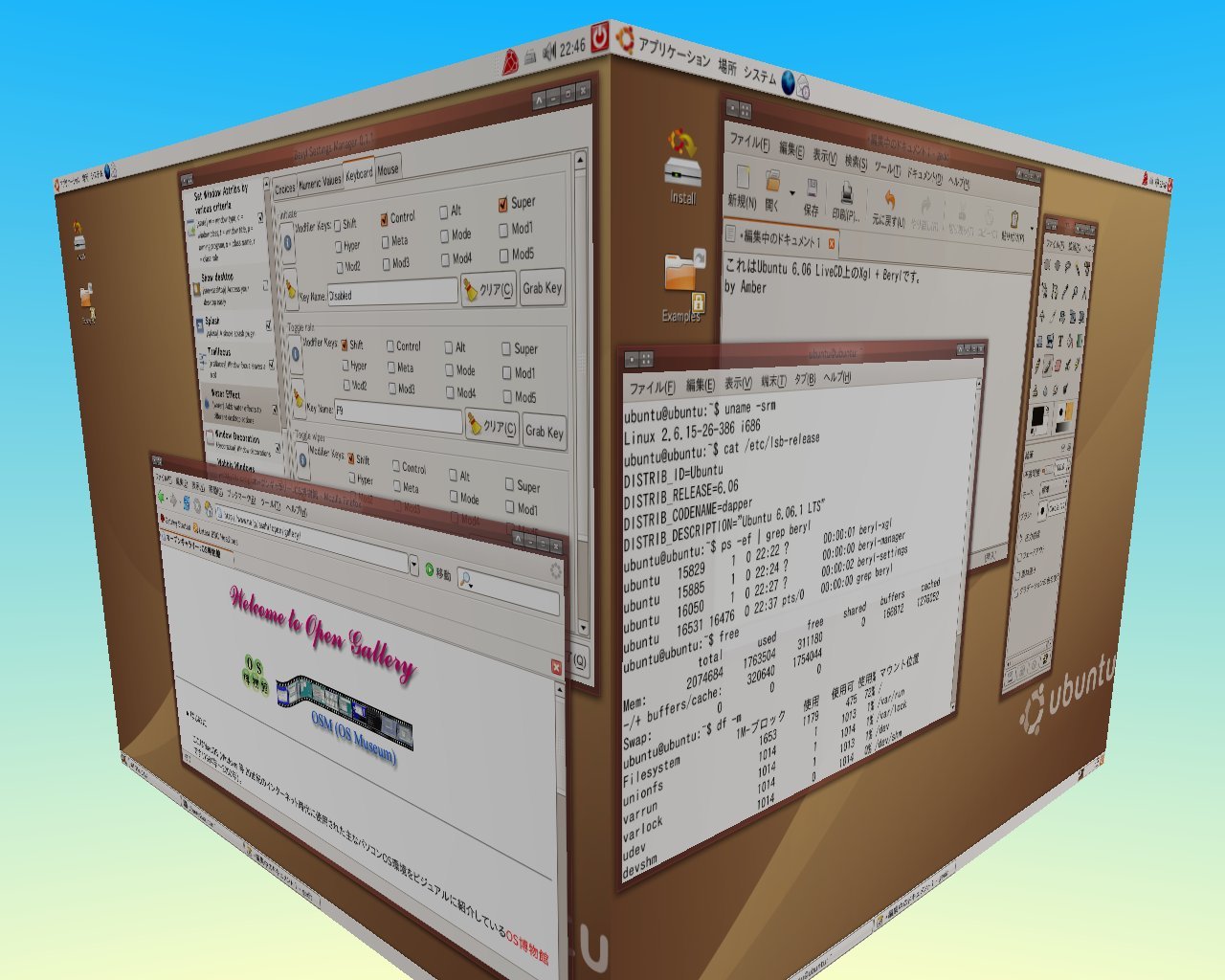The width and height of the screenshot is (1225, 980).
Task: Enable the Alt modifier in first key group
Action: [x=444, y=212]
